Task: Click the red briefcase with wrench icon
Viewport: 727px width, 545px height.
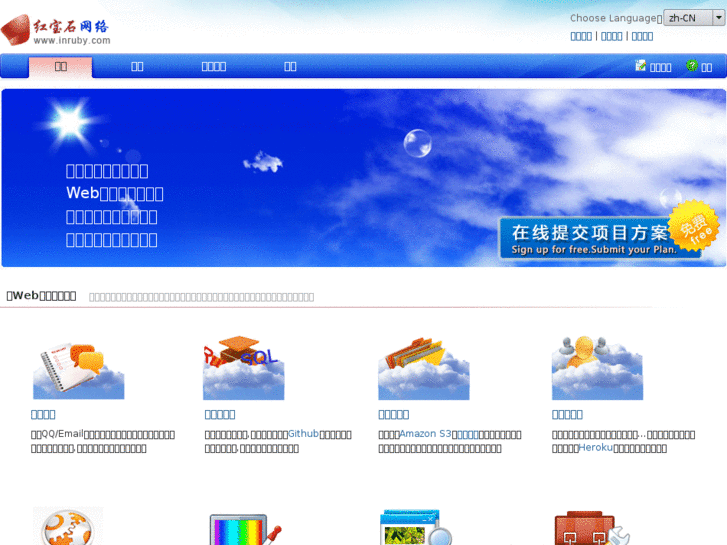Action: pyautogui.click(x=592, y=528)
